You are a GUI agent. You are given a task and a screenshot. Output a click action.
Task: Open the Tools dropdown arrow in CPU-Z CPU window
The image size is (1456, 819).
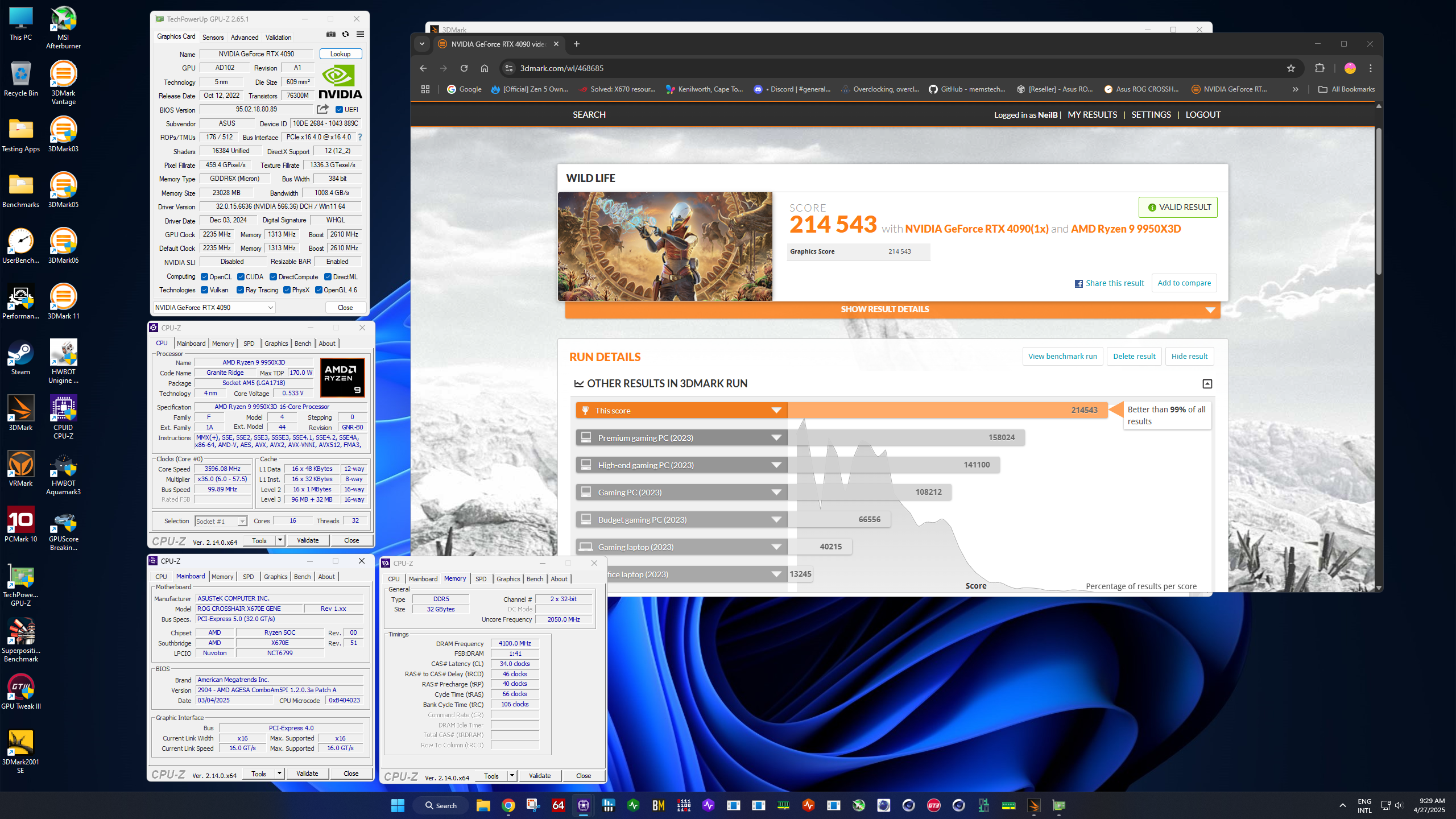[x=280, y=540]
